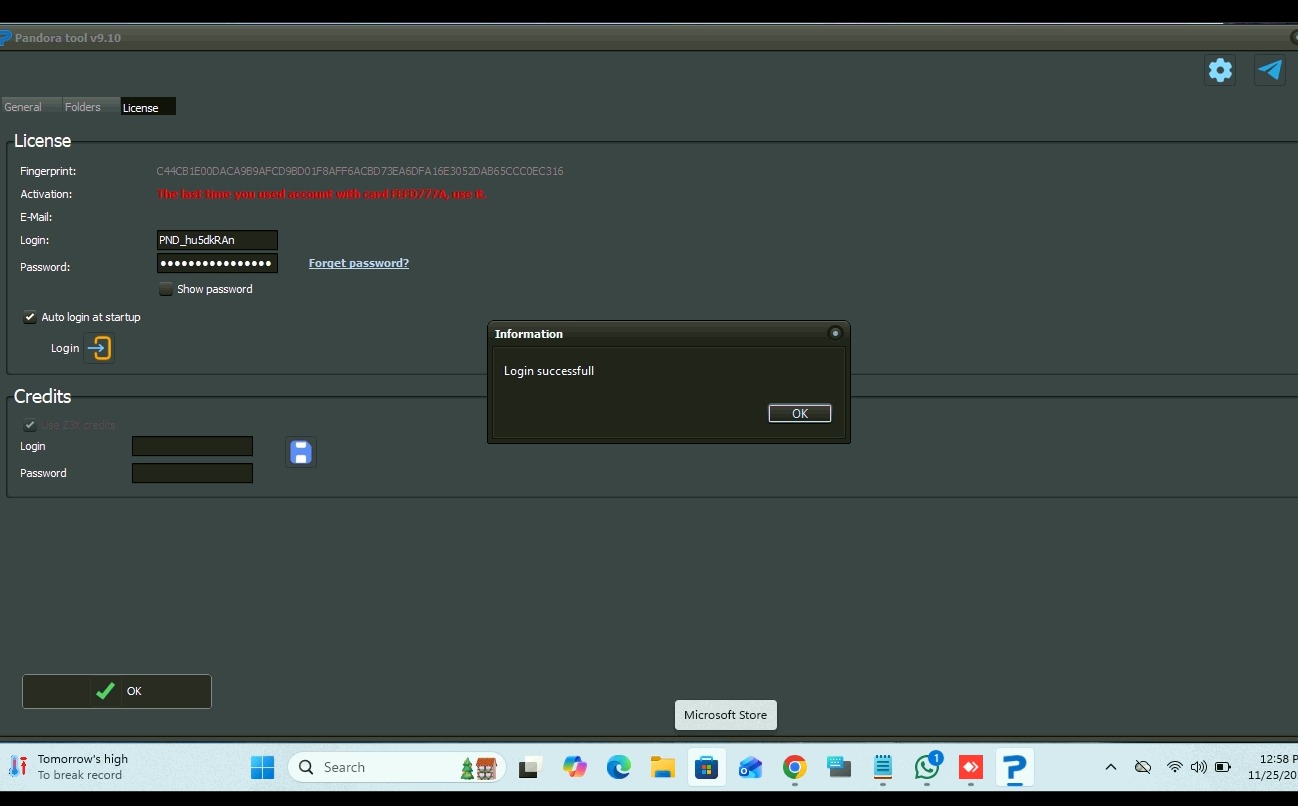Switch to the Folders tab

coord(83,107)
